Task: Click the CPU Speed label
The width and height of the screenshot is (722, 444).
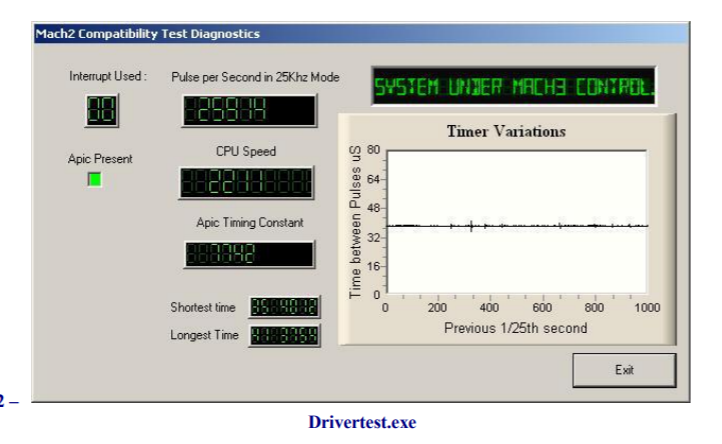Action: tap(246, 151)
